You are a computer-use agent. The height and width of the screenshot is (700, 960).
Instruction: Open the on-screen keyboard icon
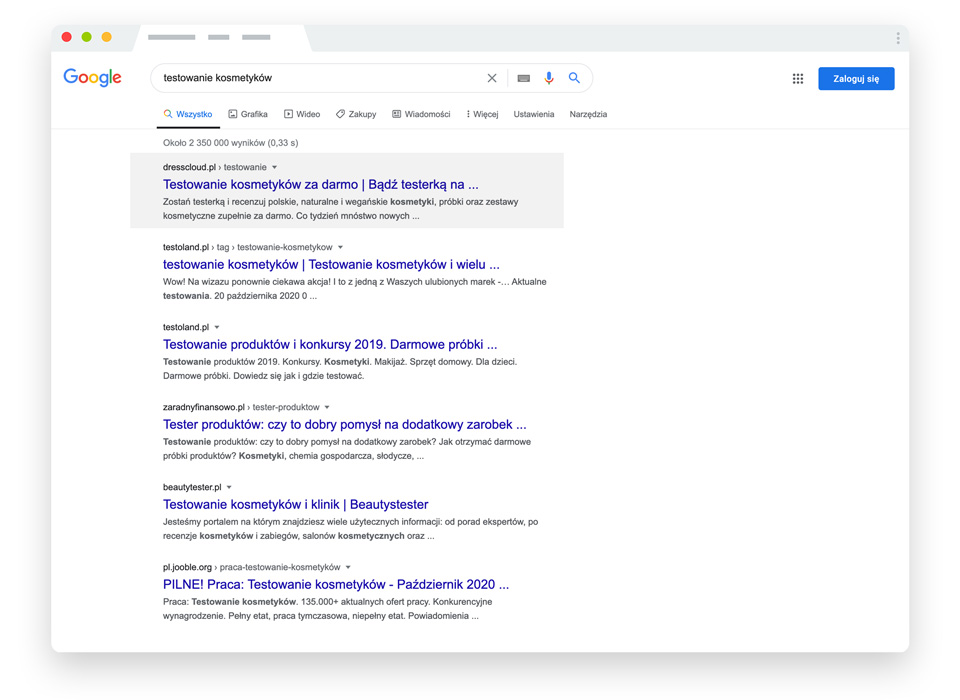pyautogui.click(x=523, y=78)
